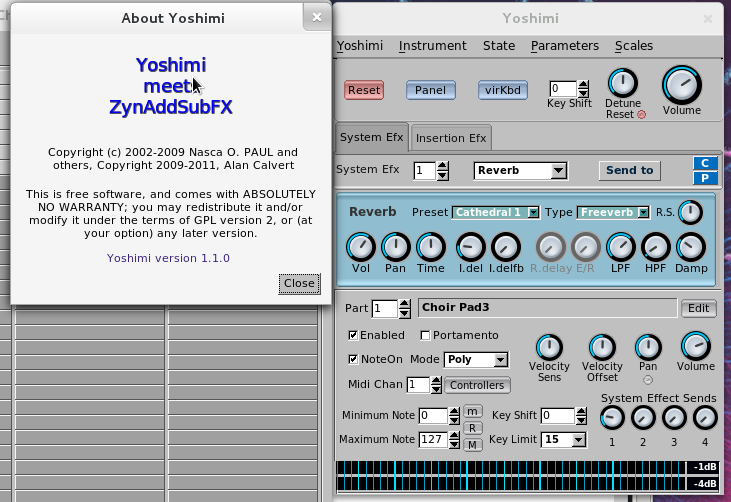Click the reverb Time knob
731x502 pixels.
430,246
